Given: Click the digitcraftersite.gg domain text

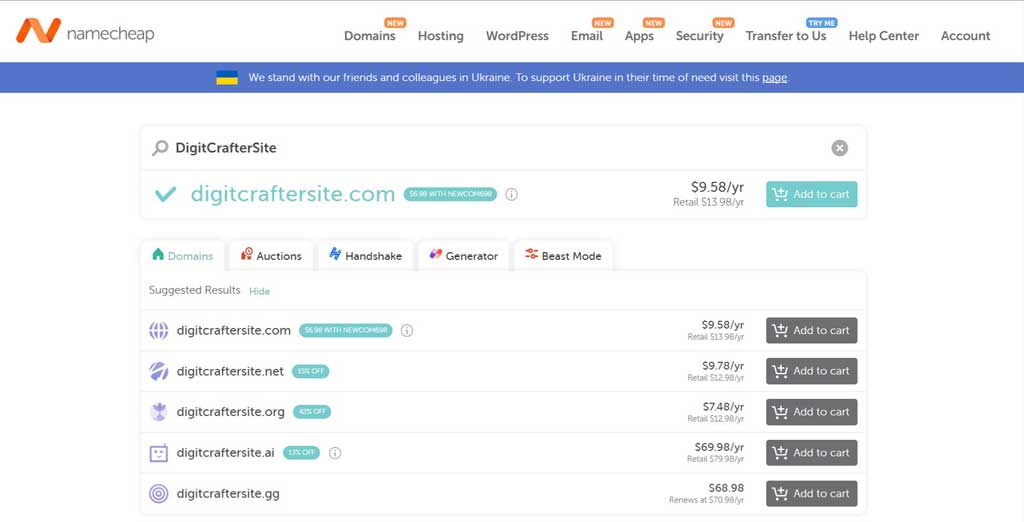Looking at the screenshot, I should click(x=228, y=494).
